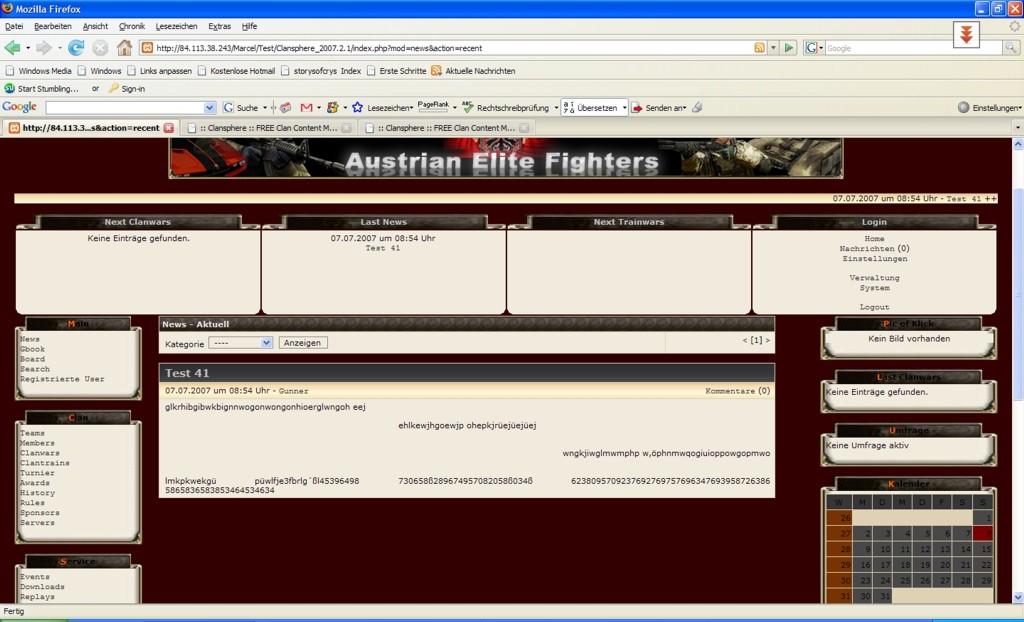Open the tab list dropdown at tab bar end
The image size is (1024, 622).
tap(1017, 127)
